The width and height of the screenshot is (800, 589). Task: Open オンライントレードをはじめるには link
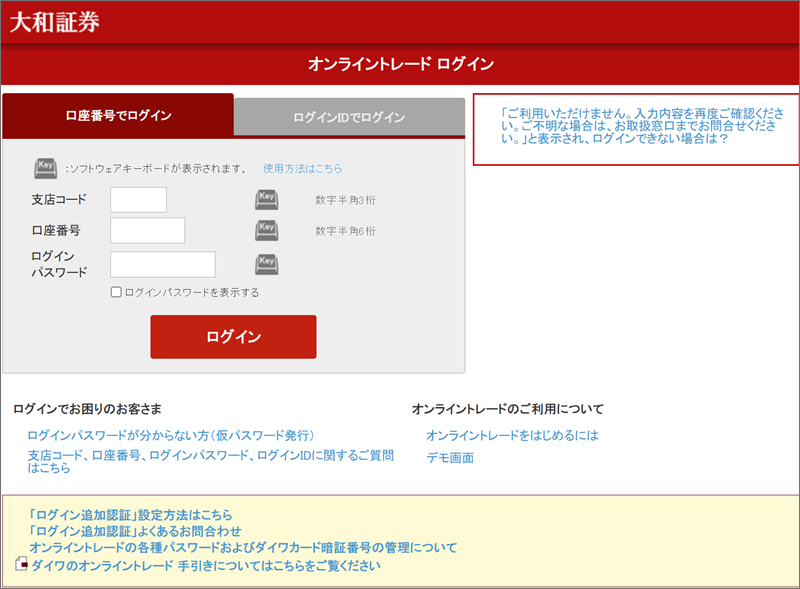(512, 435)
